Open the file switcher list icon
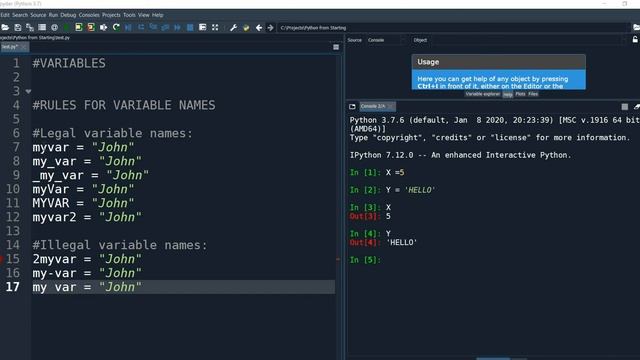Screen dimensions: 640x360 click(42, 27)
